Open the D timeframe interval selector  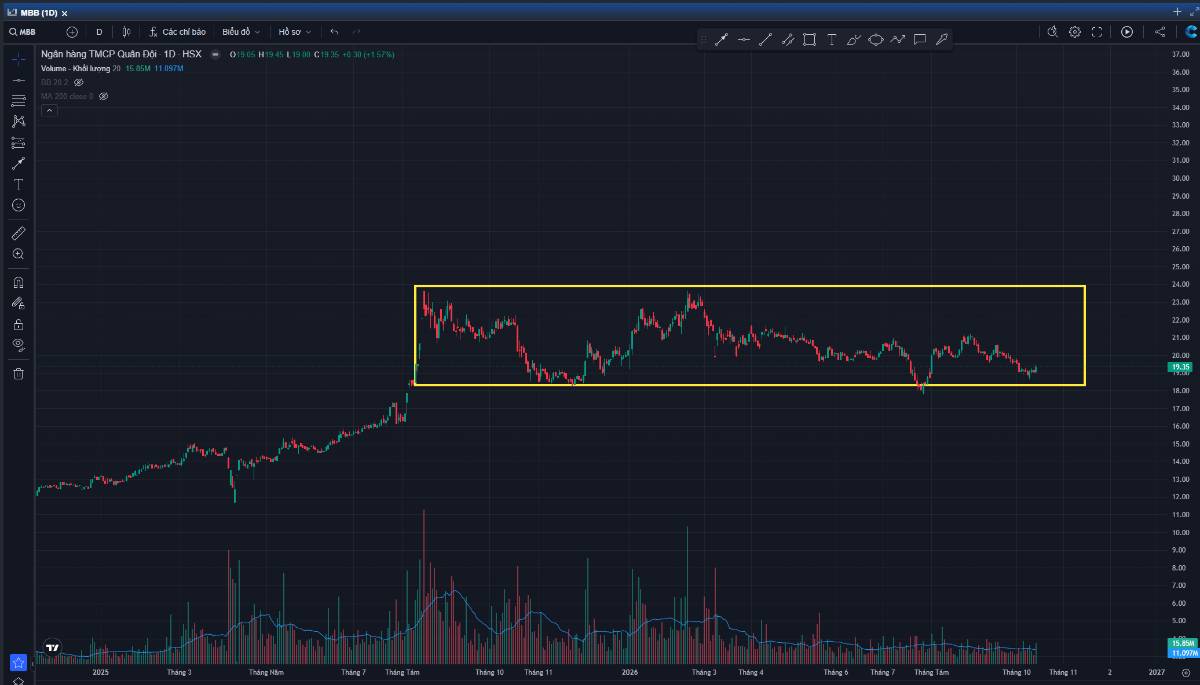(x=99, y=32)
